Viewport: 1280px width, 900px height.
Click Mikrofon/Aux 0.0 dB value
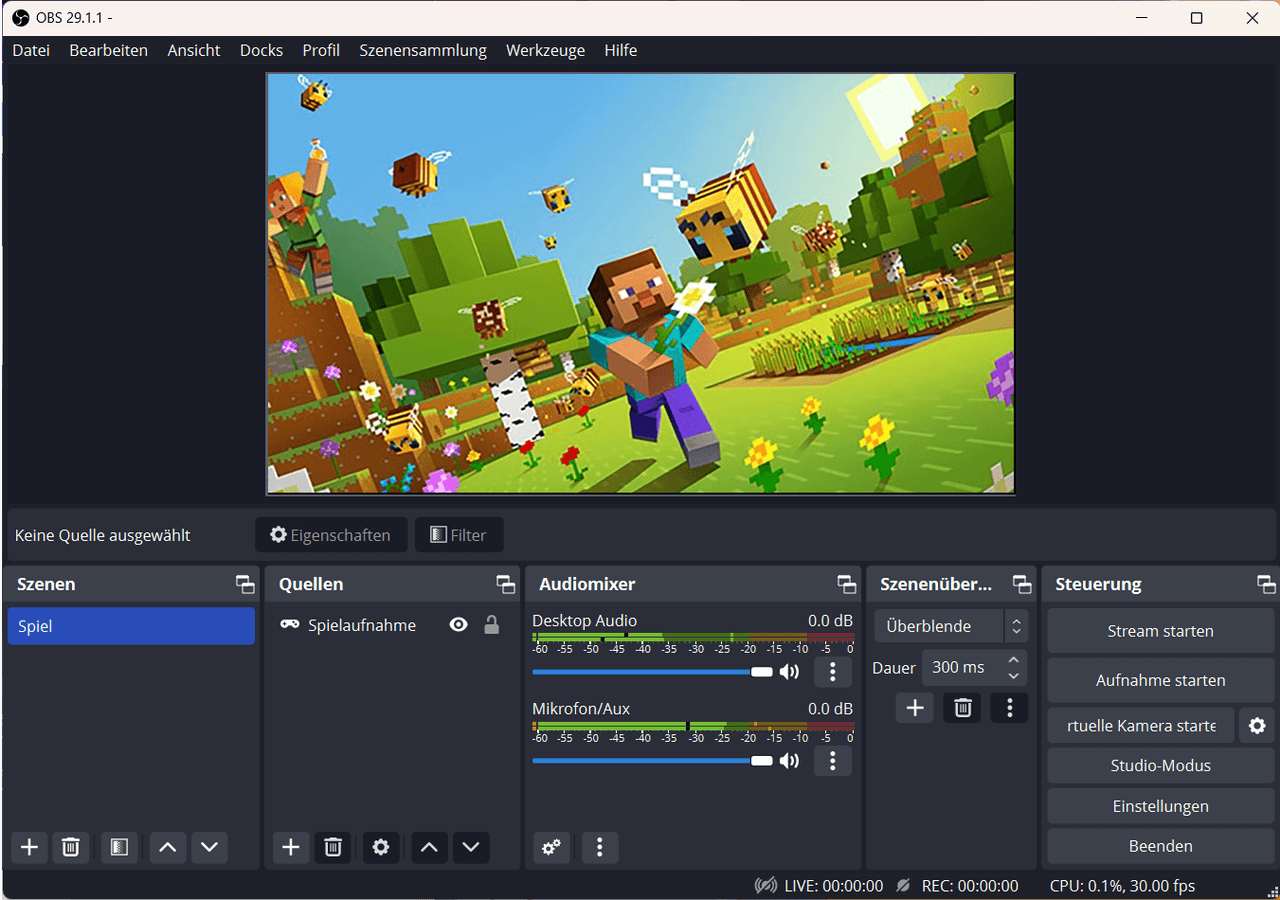tap(830, 709)
